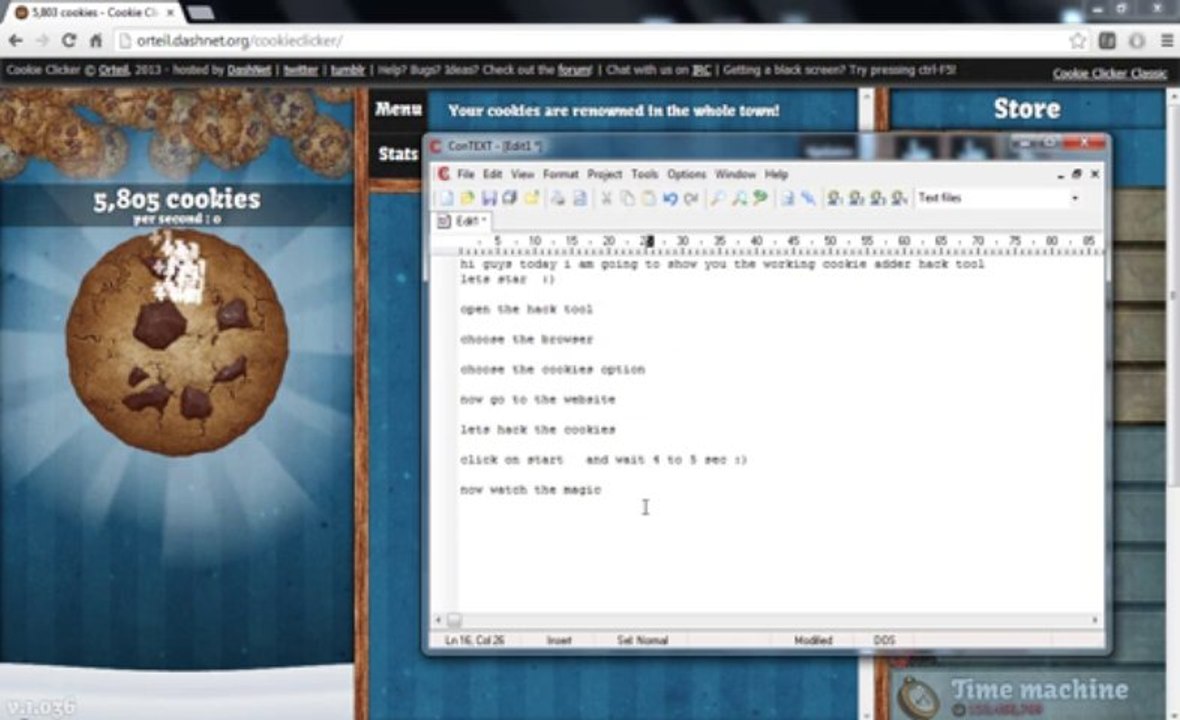1180x720 pixels.
Task: Click the browser Reload button
Action: pyautogui.click(x=68, y=41)
